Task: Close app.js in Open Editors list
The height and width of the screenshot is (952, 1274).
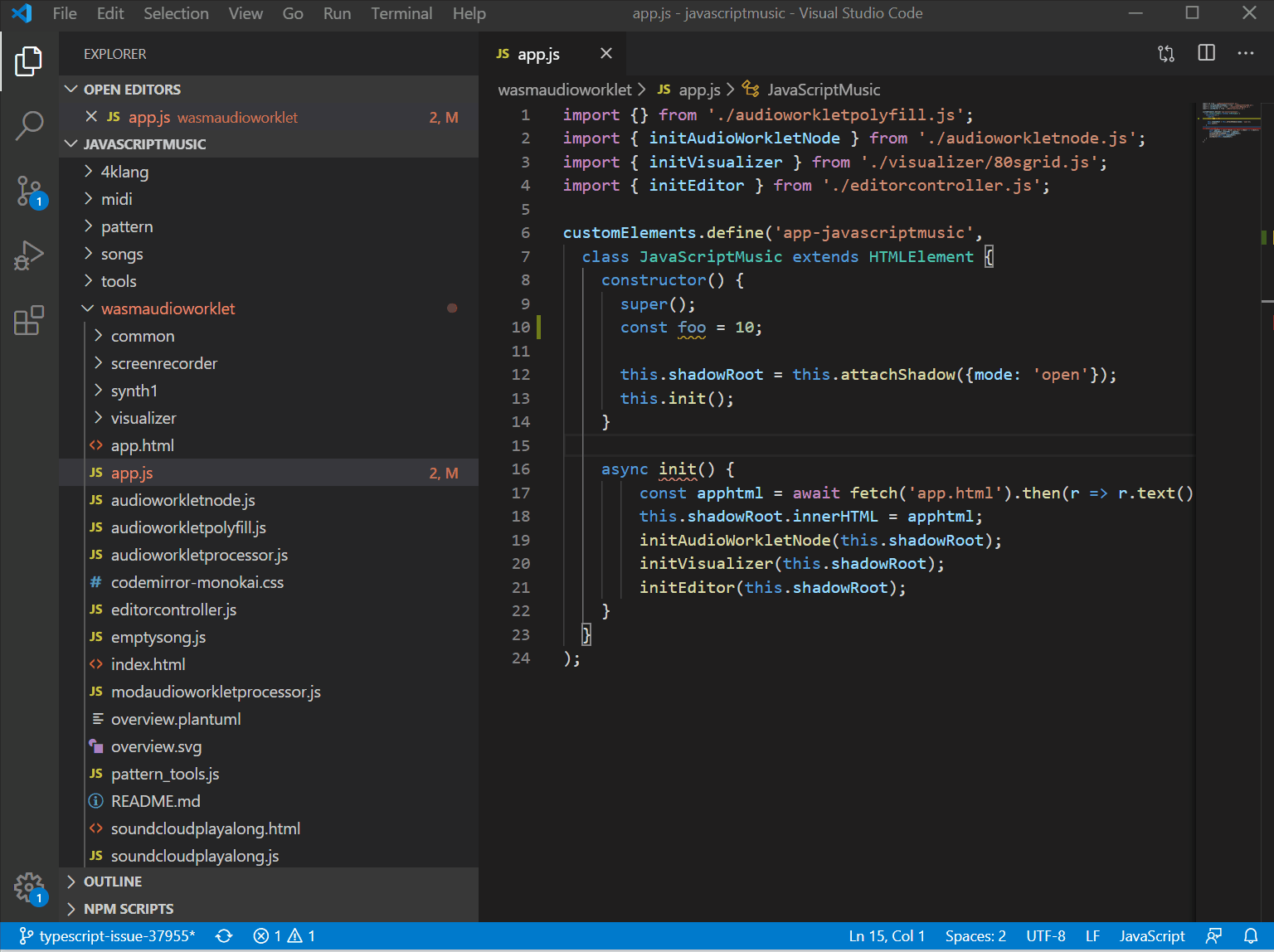Action: (x=91, y=117)
